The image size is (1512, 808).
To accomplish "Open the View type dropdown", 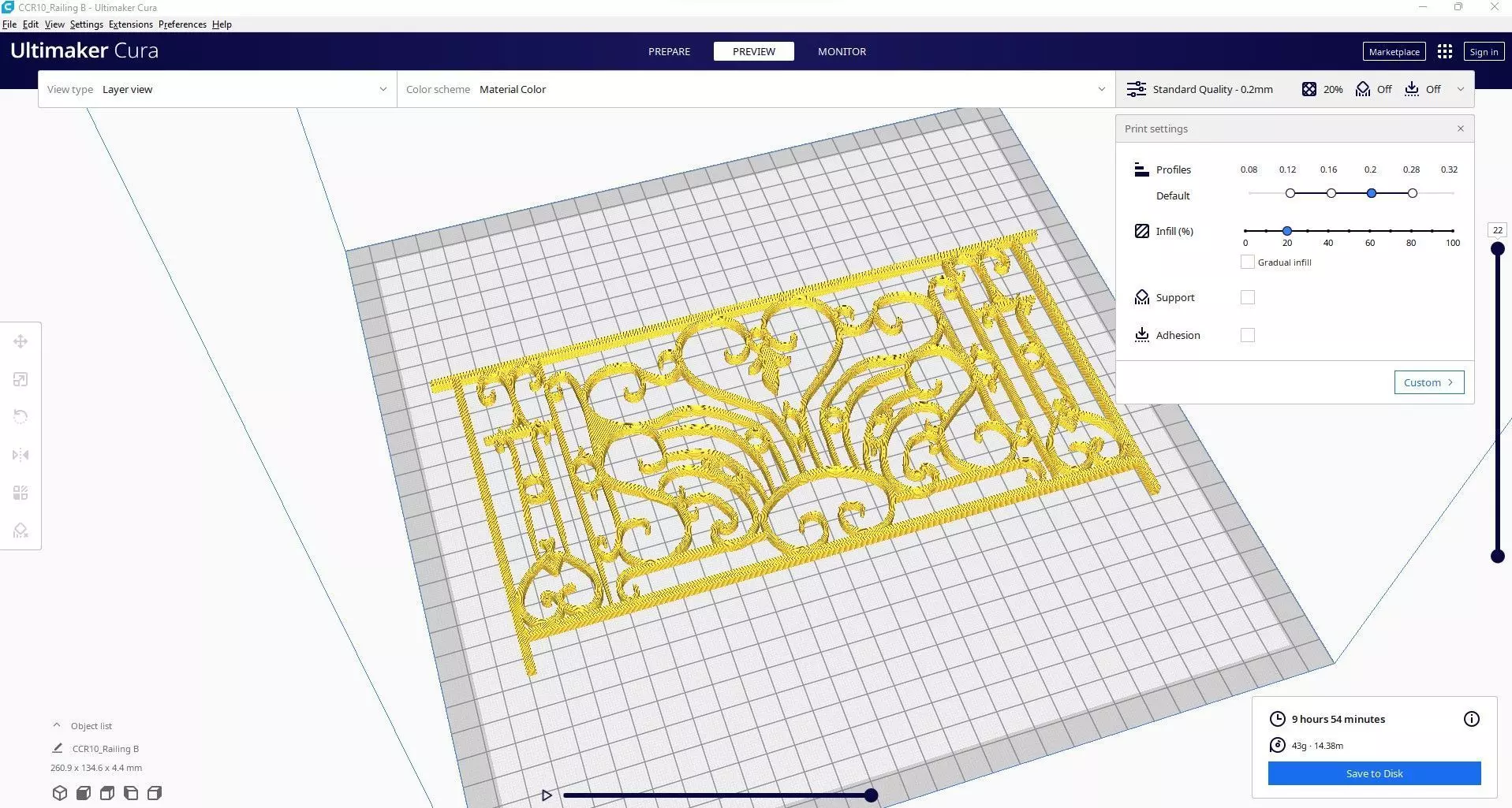I will pos(217,89).
